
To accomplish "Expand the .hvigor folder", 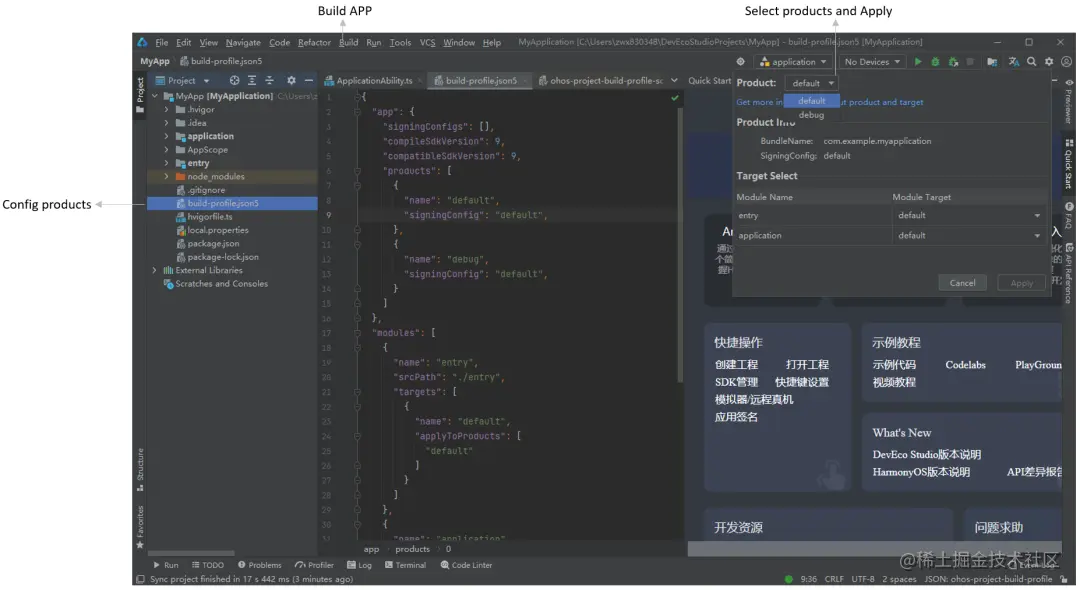I will click(x=167, y=109).
